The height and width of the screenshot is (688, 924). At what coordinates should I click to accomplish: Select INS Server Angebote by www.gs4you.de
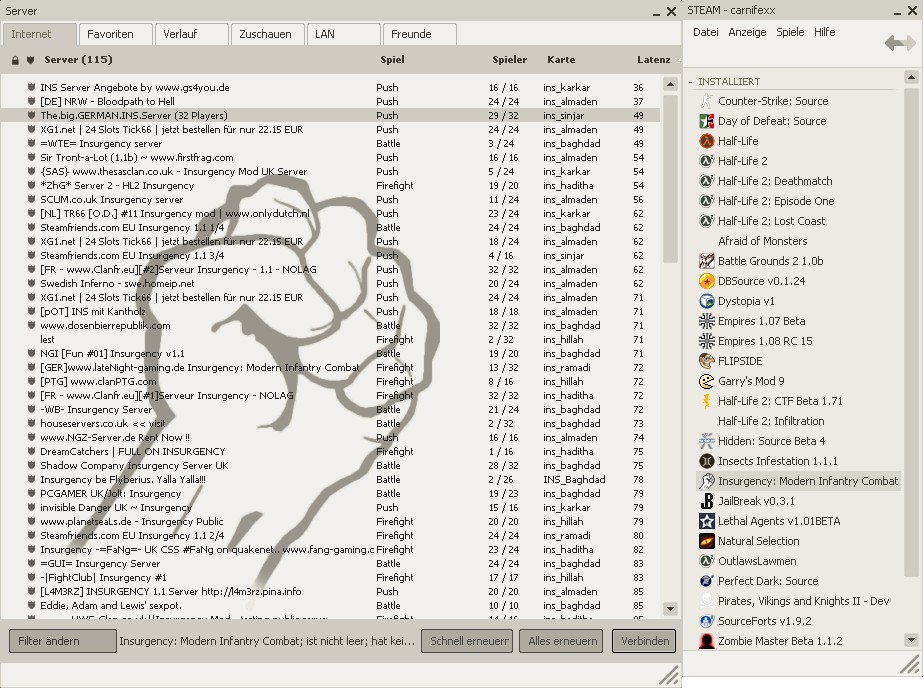coord(330,87)
